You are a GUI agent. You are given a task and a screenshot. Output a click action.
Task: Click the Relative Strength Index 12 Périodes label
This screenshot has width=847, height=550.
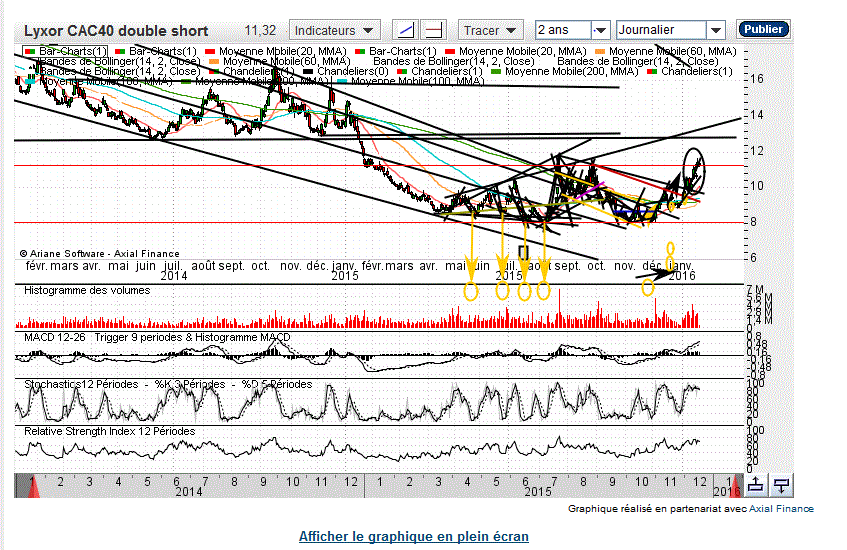pyautogui.click(x=110, y=431)
